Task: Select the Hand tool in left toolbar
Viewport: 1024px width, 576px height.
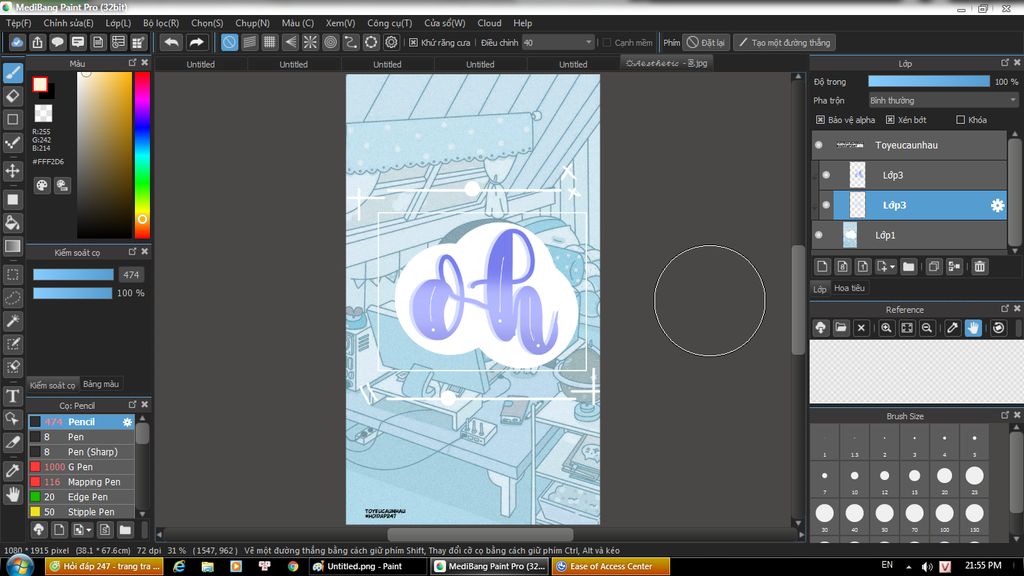Action: click(x=13, y=494)
